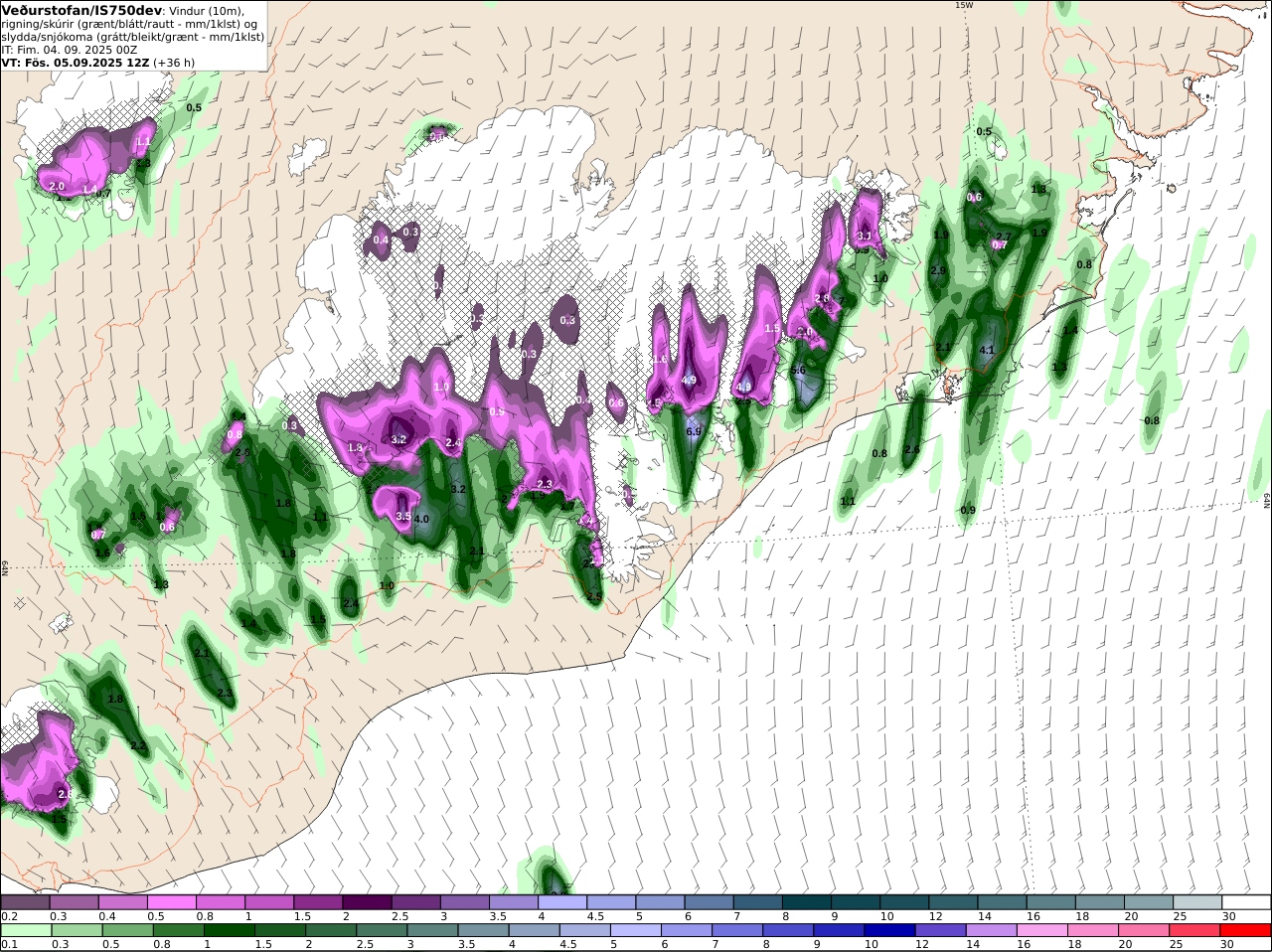Click the dusky purple 0.2 legend swatch
The image size is (1272, 952).
26,901
